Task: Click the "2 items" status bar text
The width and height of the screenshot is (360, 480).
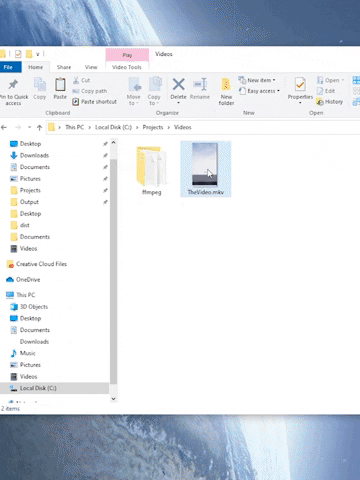Action: pos(11,409)
